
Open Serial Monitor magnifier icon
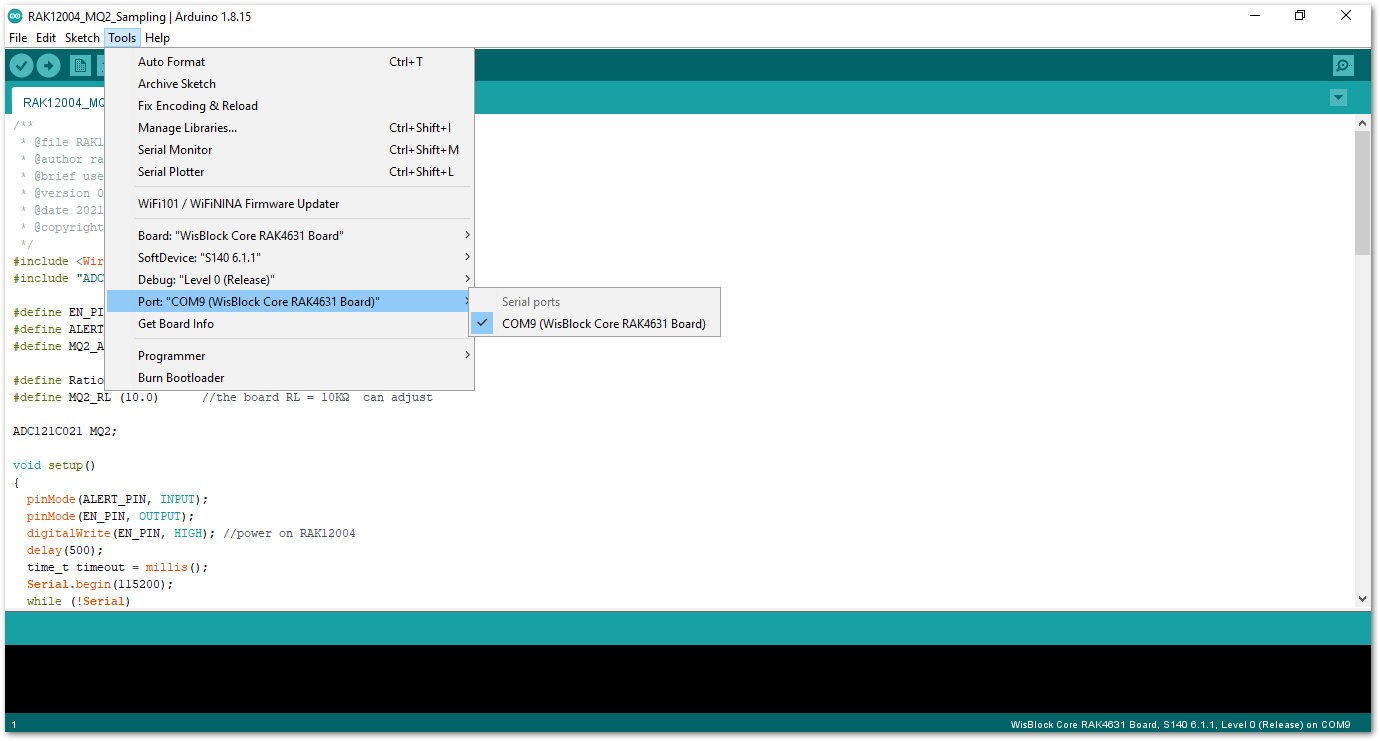[1343, 66]
